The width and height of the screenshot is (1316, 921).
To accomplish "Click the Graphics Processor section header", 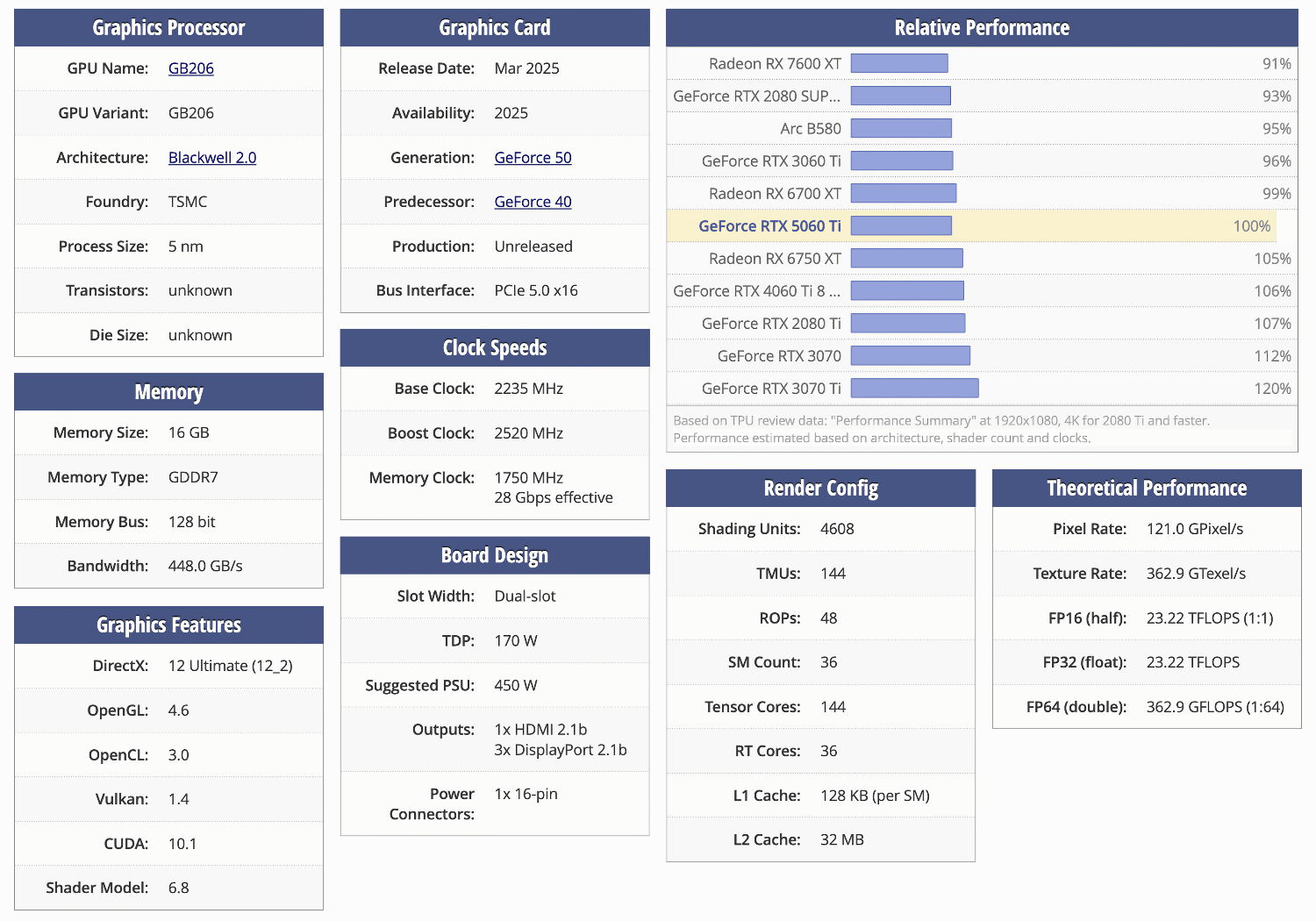I will 168,28.
